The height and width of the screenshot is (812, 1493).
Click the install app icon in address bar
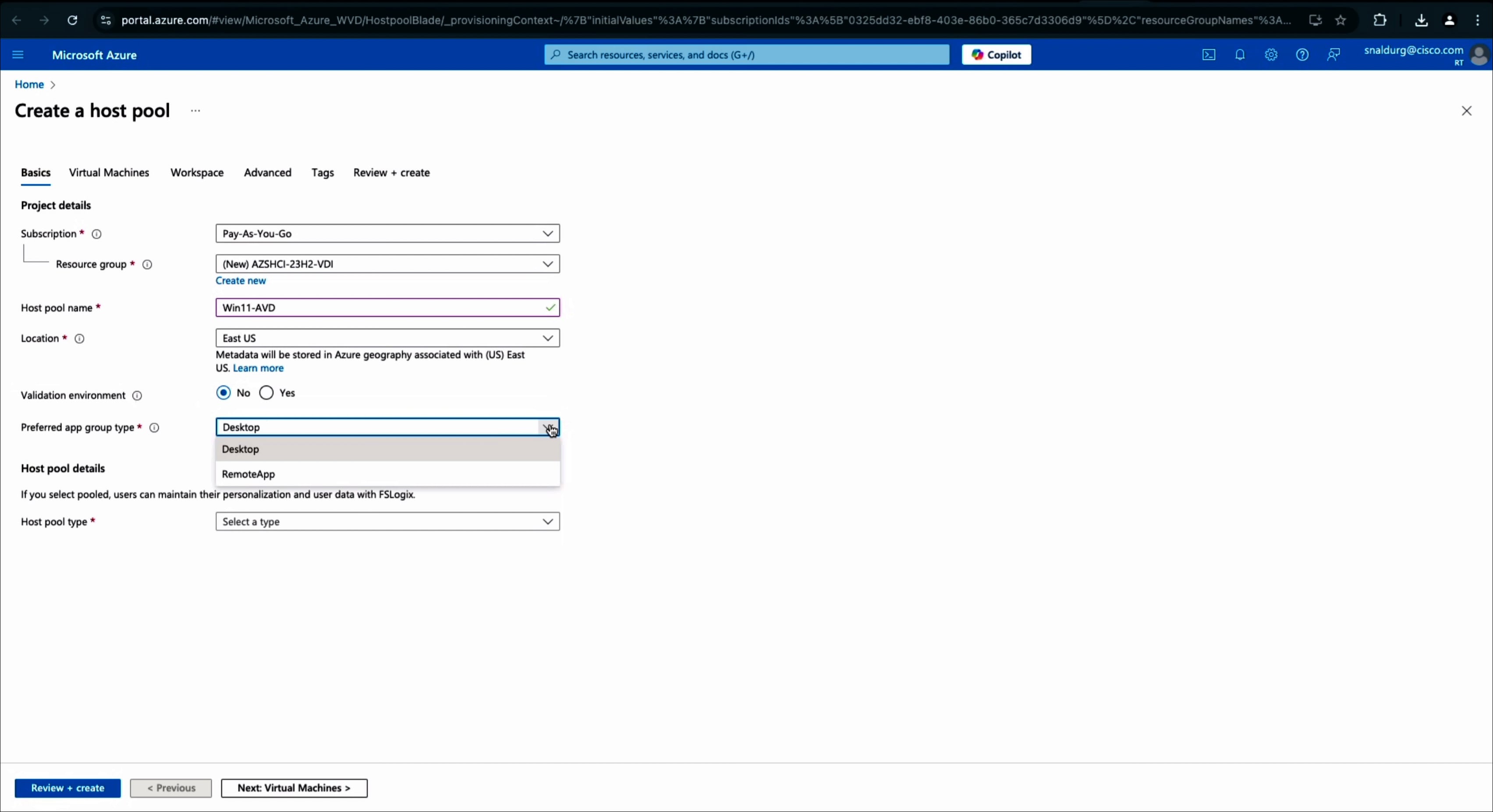click(x=1315, y=20)
